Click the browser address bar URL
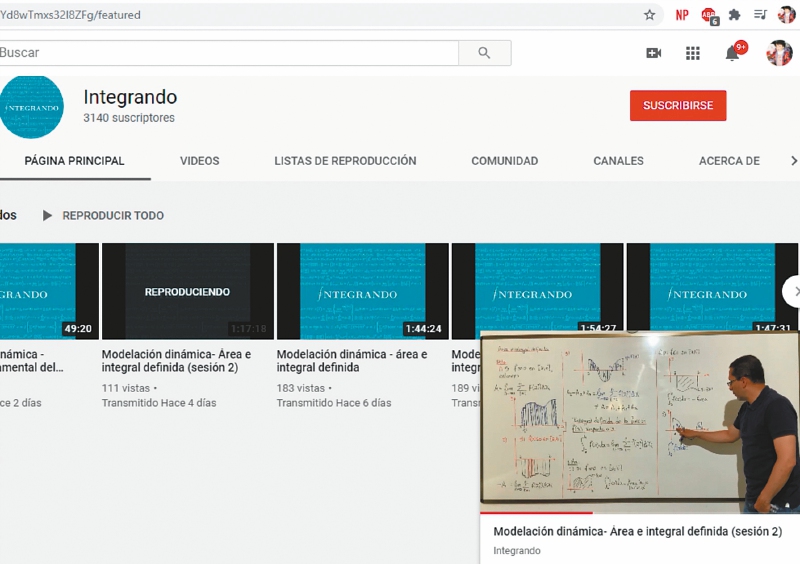This screenshot has height=564, width=800. (70, 15)
